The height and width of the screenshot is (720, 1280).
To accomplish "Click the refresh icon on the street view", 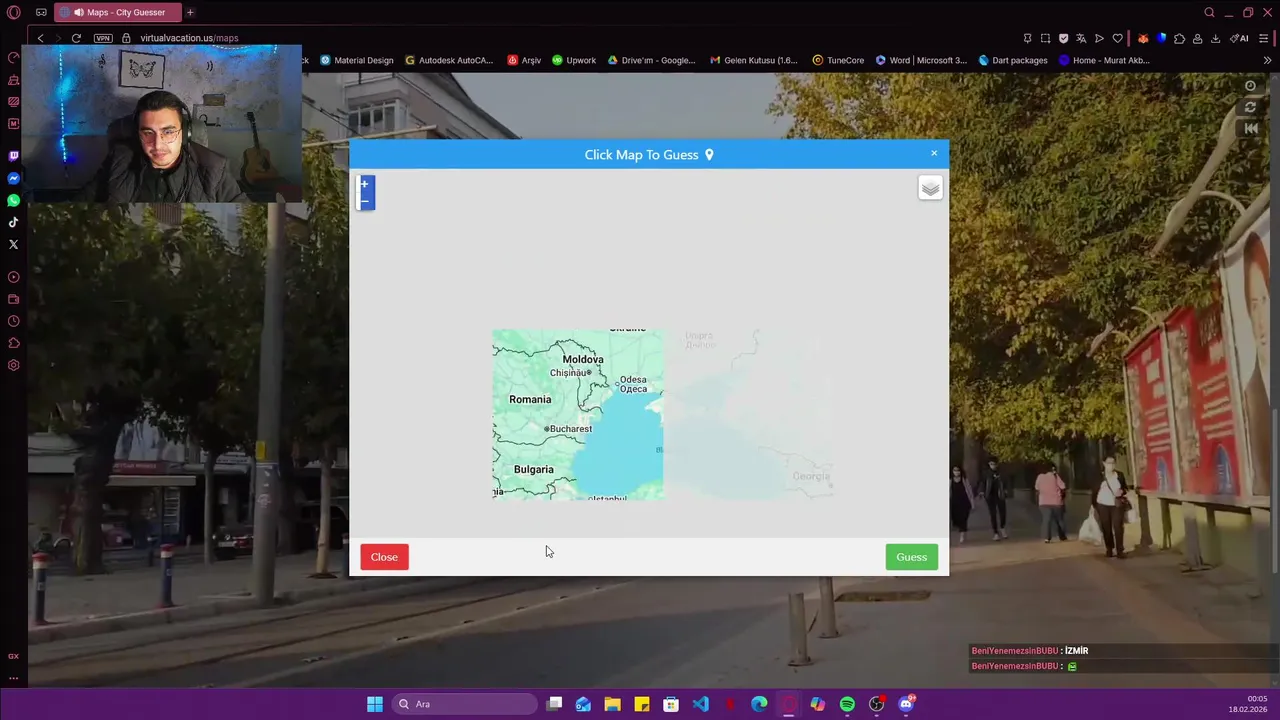I will (1250, 107).
